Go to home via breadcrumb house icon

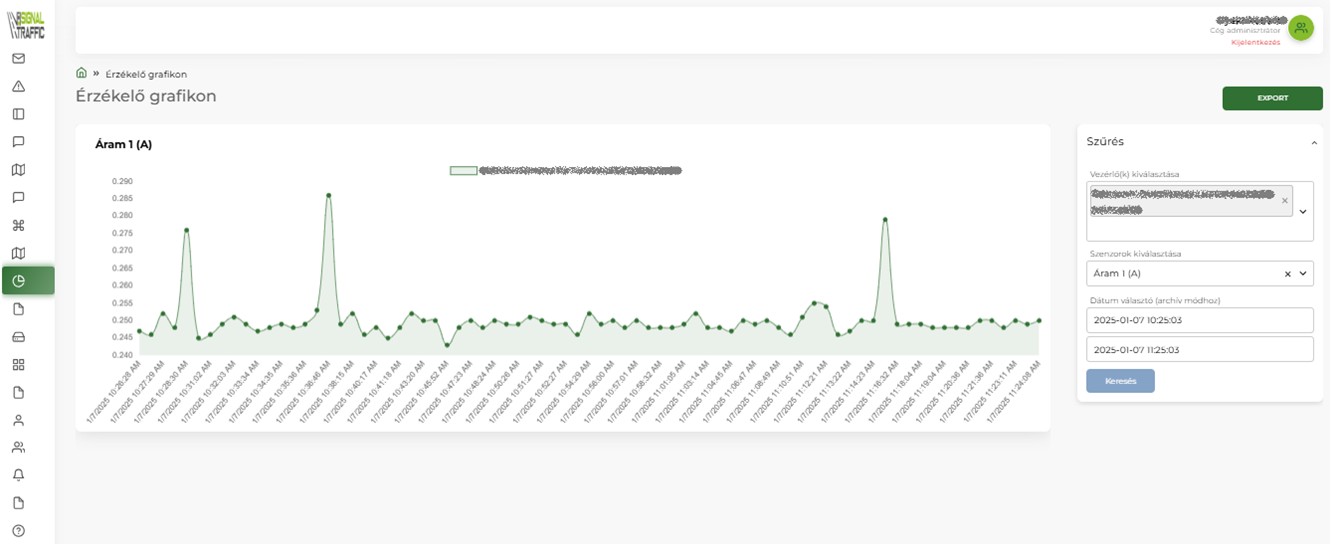coord(81,73)
